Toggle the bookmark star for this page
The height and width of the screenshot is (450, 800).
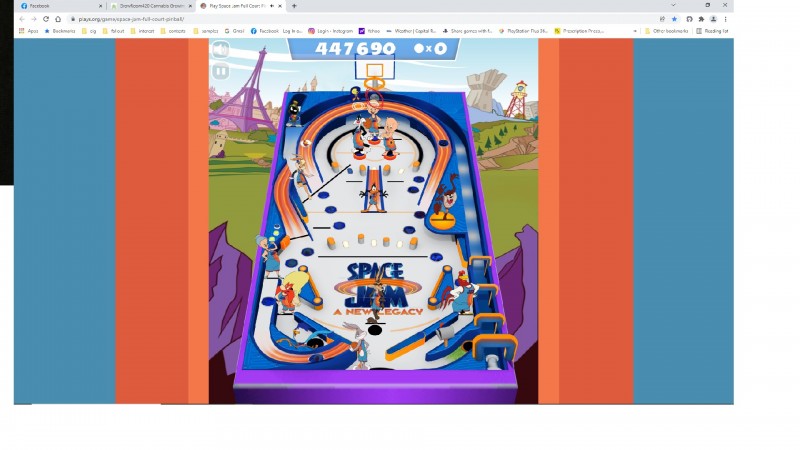[x=674, y=19]
